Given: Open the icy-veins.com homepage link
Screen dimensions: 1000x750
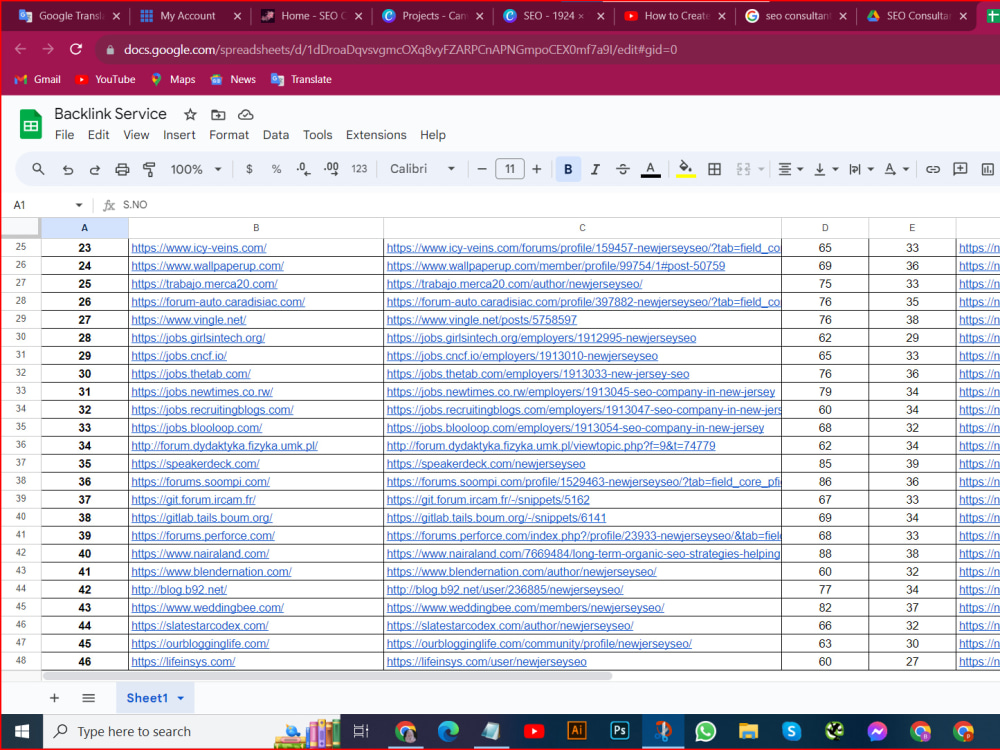Looking at the screenshot, I should (199, 248).
